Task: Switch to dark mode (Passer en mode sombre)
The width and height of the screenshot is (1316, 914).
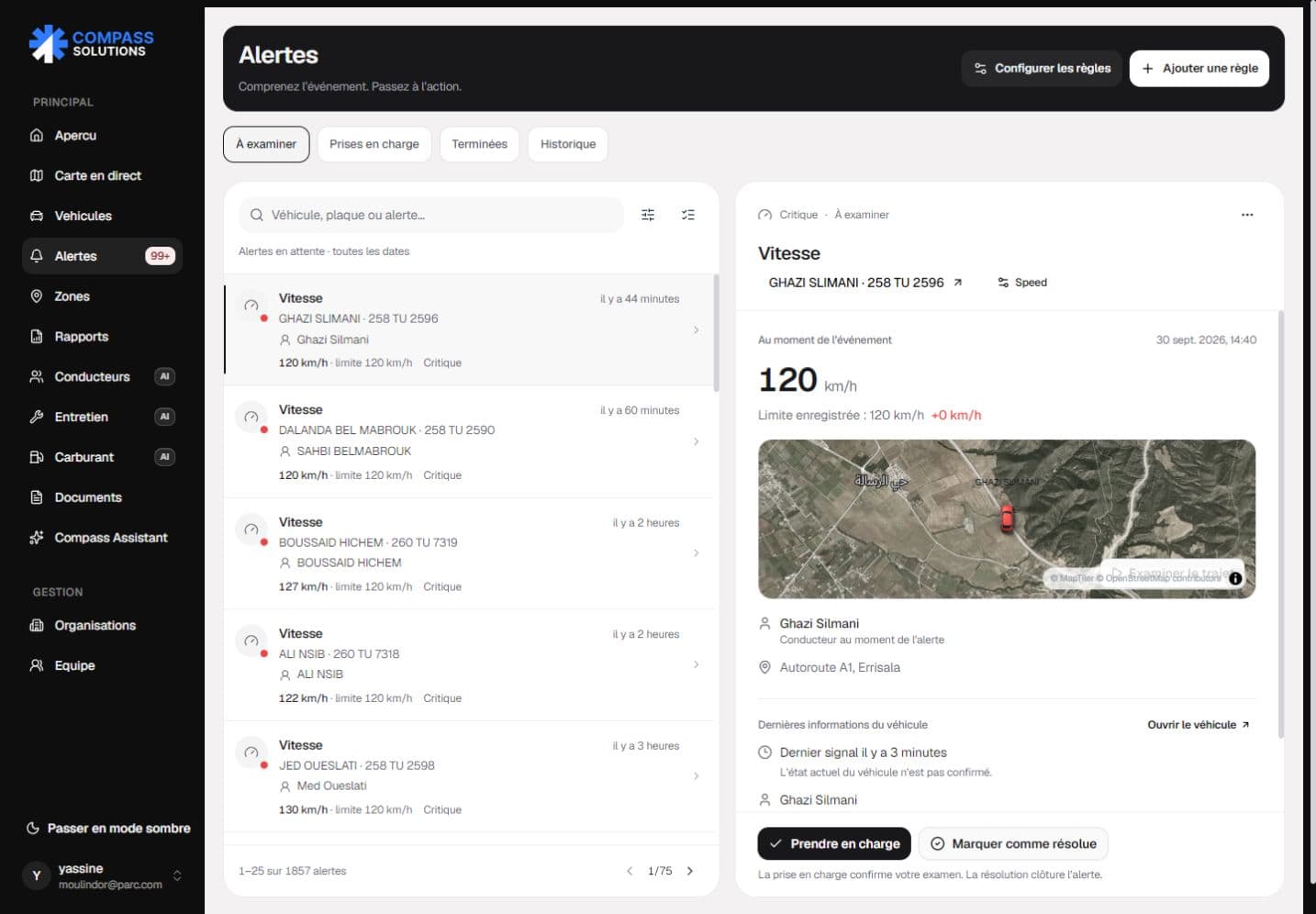Action: click(108, 828)
